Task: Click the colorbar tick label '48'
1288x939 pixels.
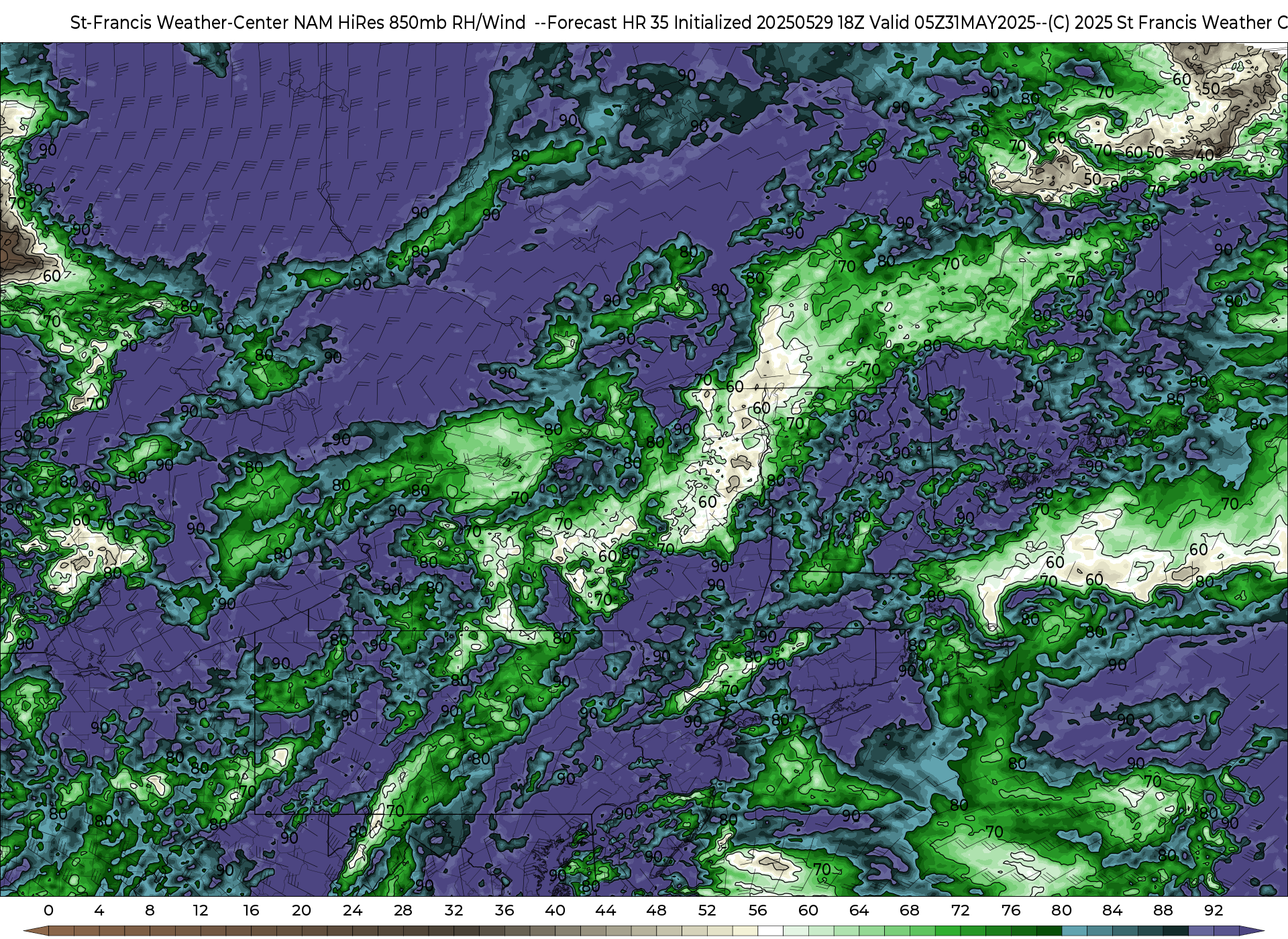Action: (x=656, y=911)
